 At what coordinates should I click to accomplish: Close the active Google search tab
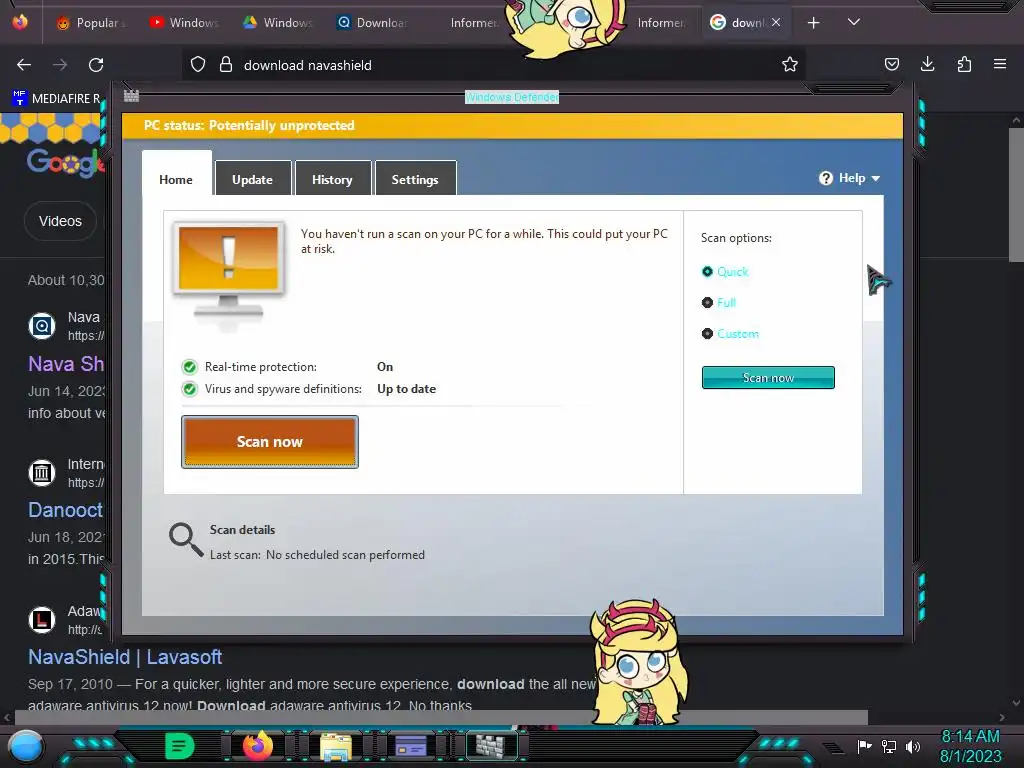(776, 22)
